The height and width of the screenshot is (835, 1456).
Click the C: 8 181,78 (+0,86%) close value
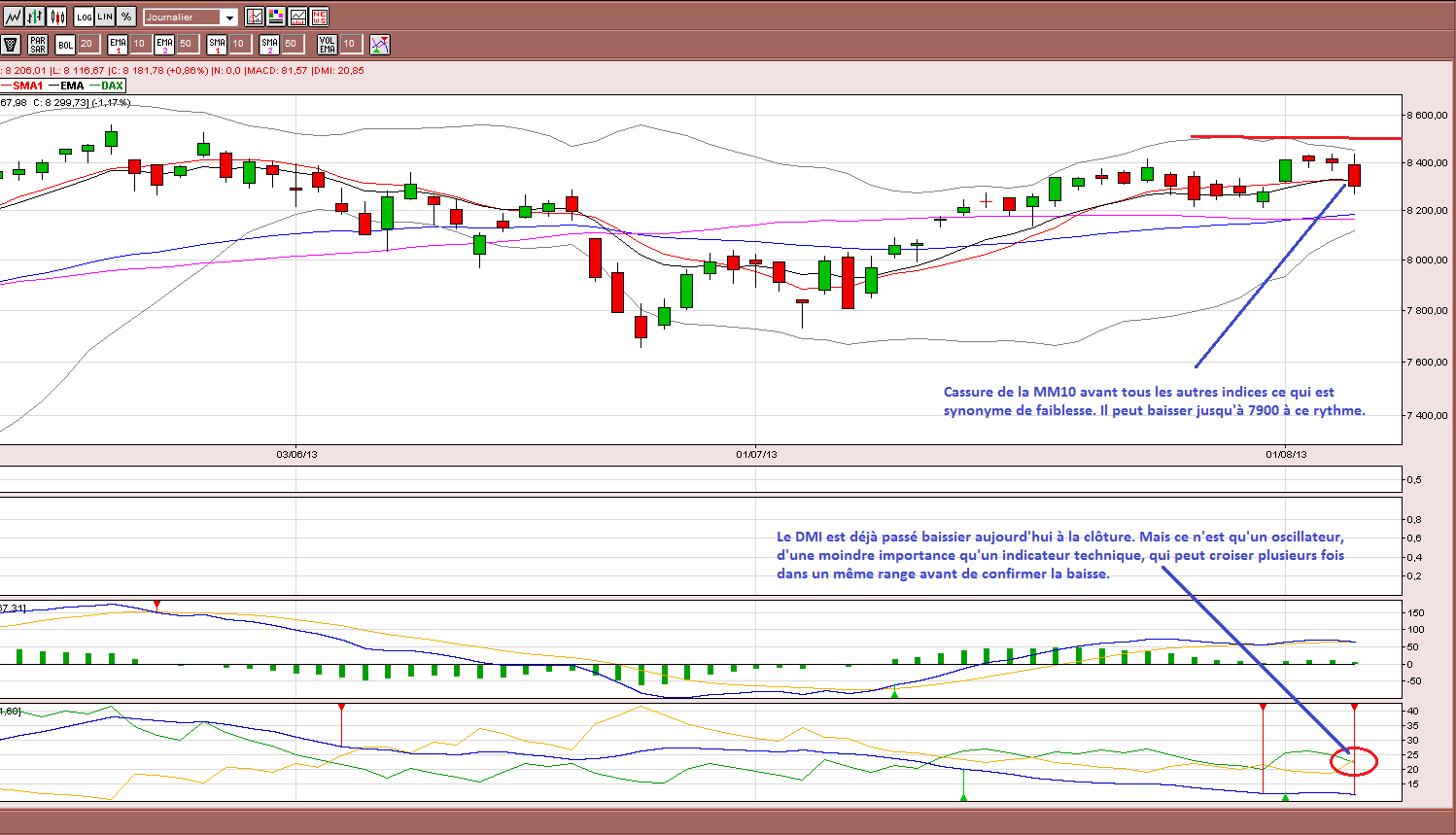158,70
